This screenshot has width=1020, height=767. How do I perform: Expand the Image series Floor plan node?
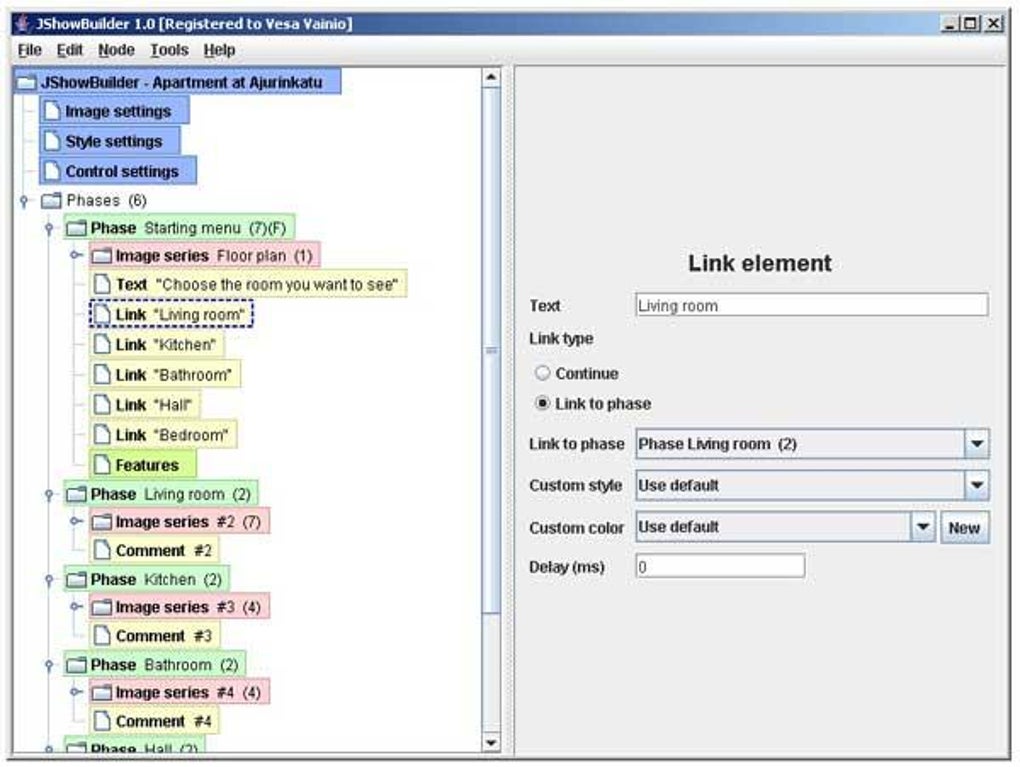pos(75,255)
